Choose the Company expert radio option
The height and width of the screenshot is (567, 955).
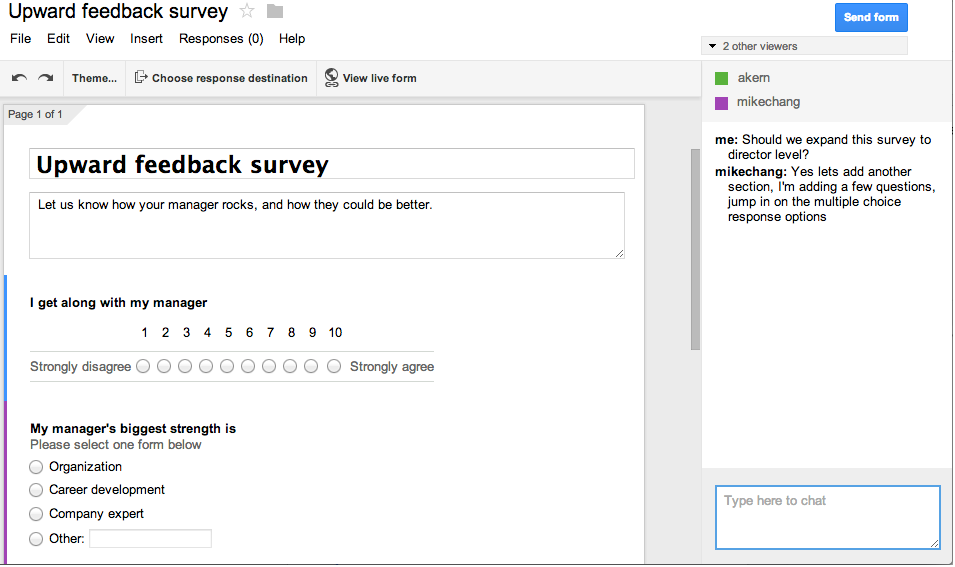(37, 514)
